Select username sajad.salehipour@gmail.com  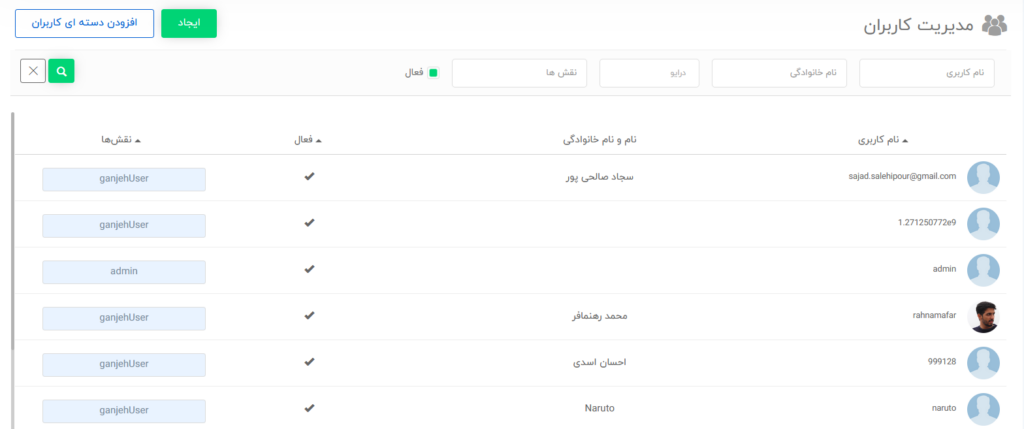tap(903, 176)
